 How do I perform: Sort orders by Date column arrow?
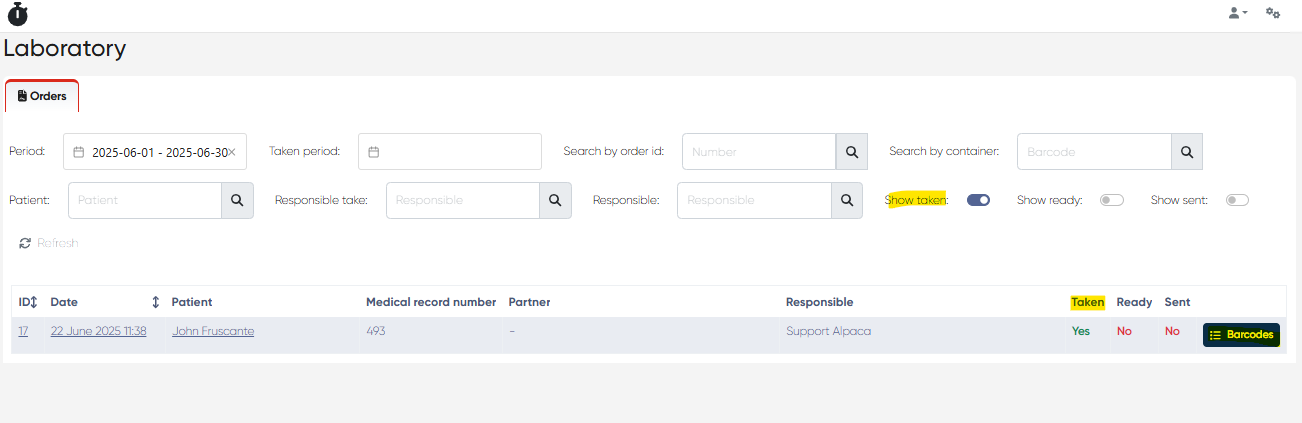coord(155,302)
